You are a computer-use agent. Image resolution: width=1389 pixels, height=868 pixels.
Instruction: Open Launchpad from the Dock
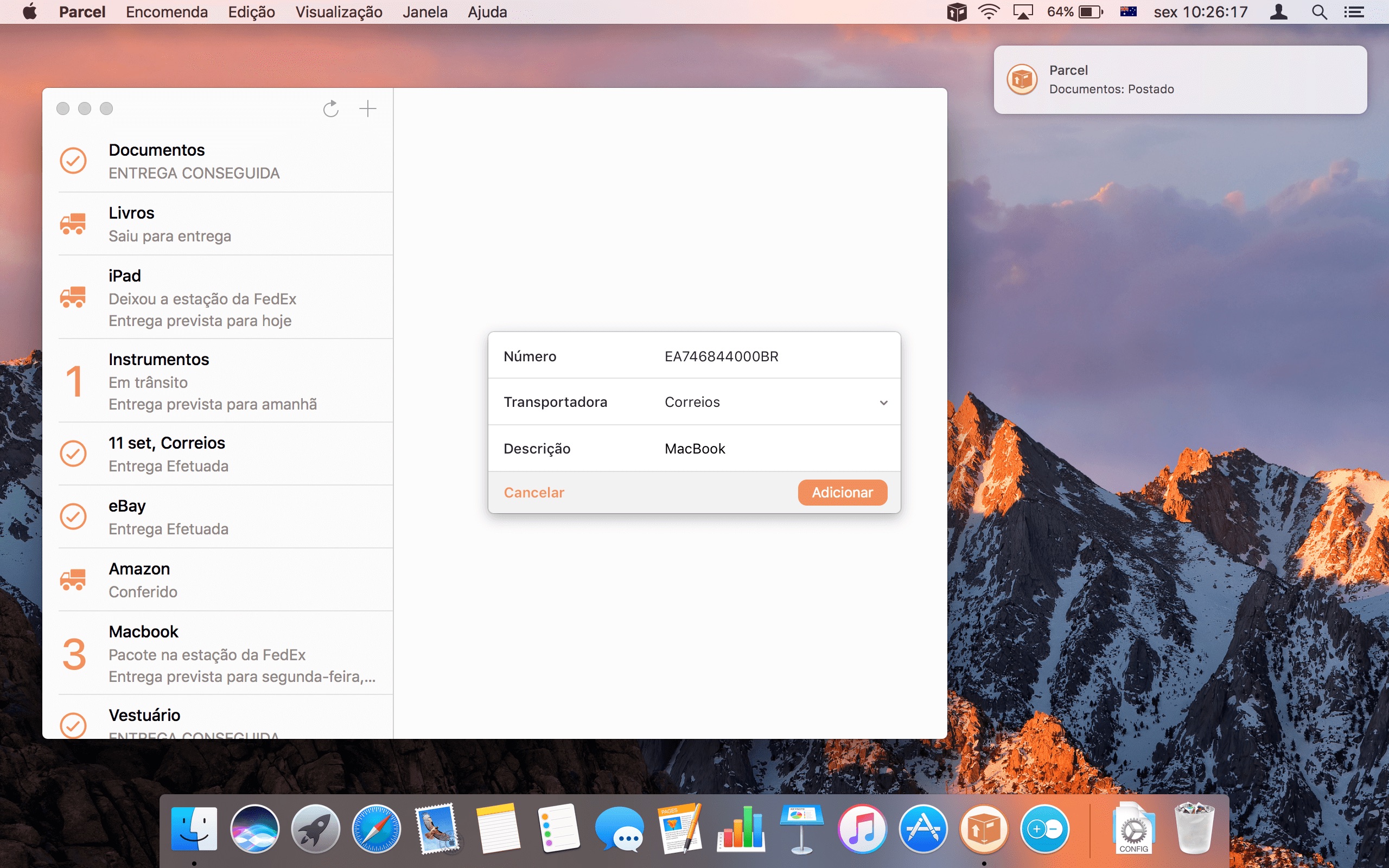tap(315, 829)
